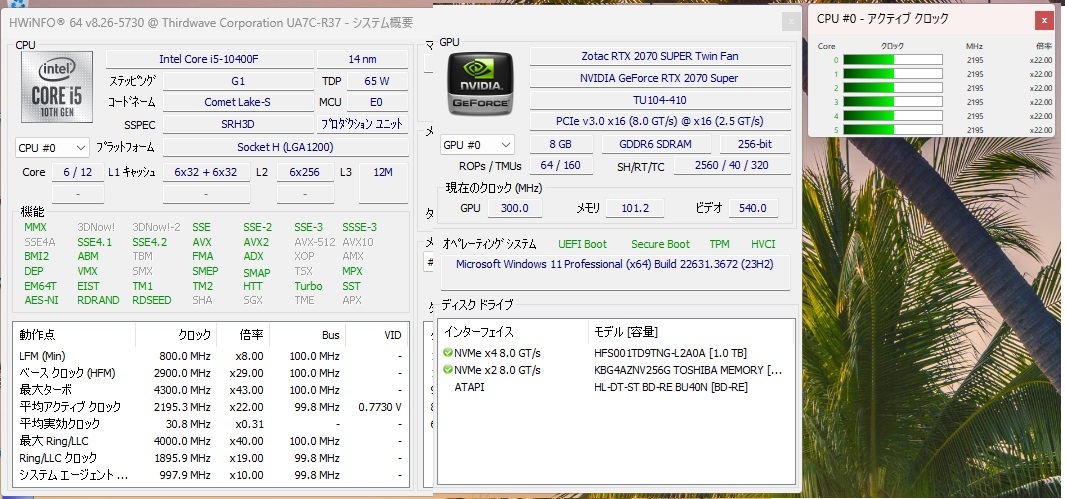This screenshot has width=1065, height=499.
Task: Click the AES-NI feature label
Action: click(x=41, y=300)
